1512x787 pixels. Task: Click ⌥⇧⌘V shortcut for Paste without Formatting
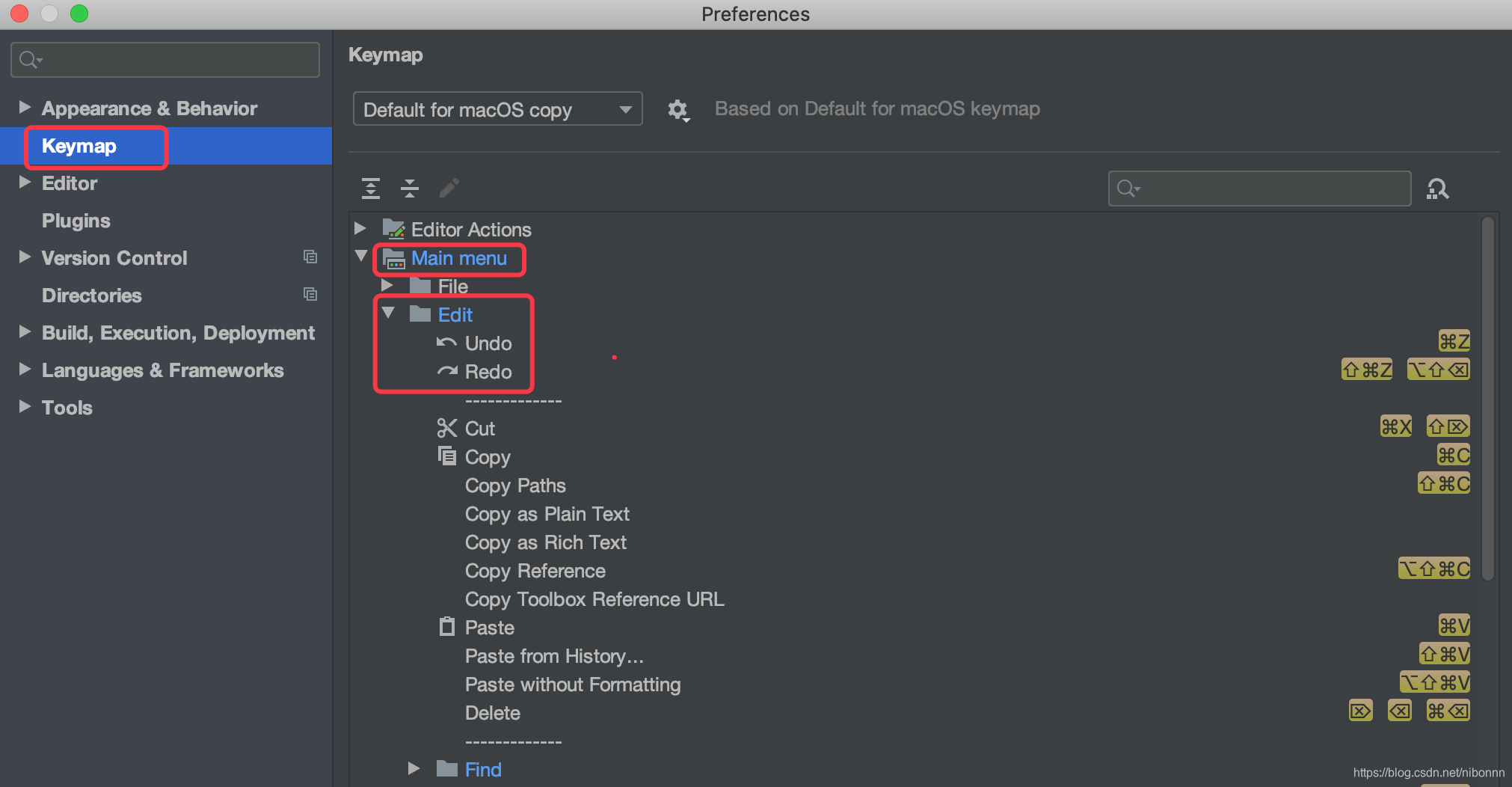pos(1434,682)
